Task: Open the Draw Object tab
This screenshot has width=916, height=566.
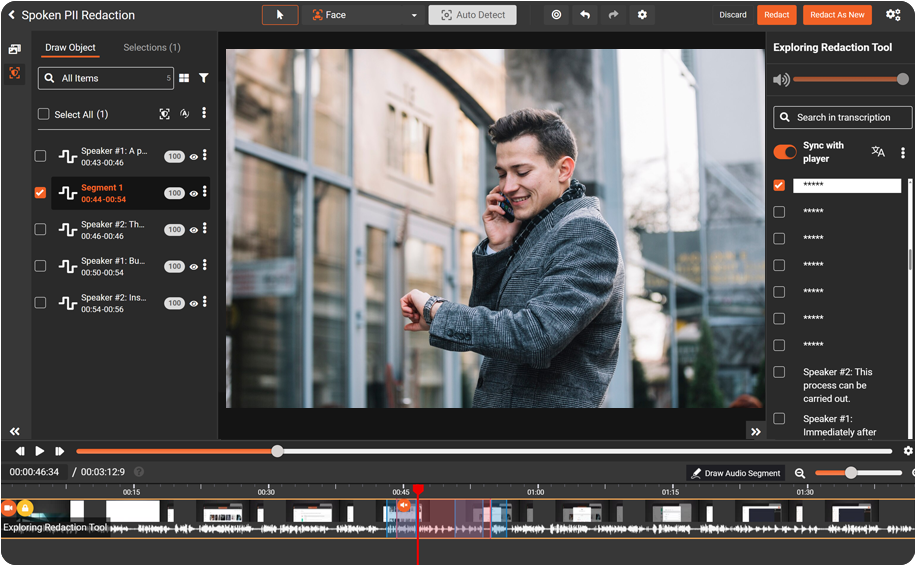Action: coord(70,48)
